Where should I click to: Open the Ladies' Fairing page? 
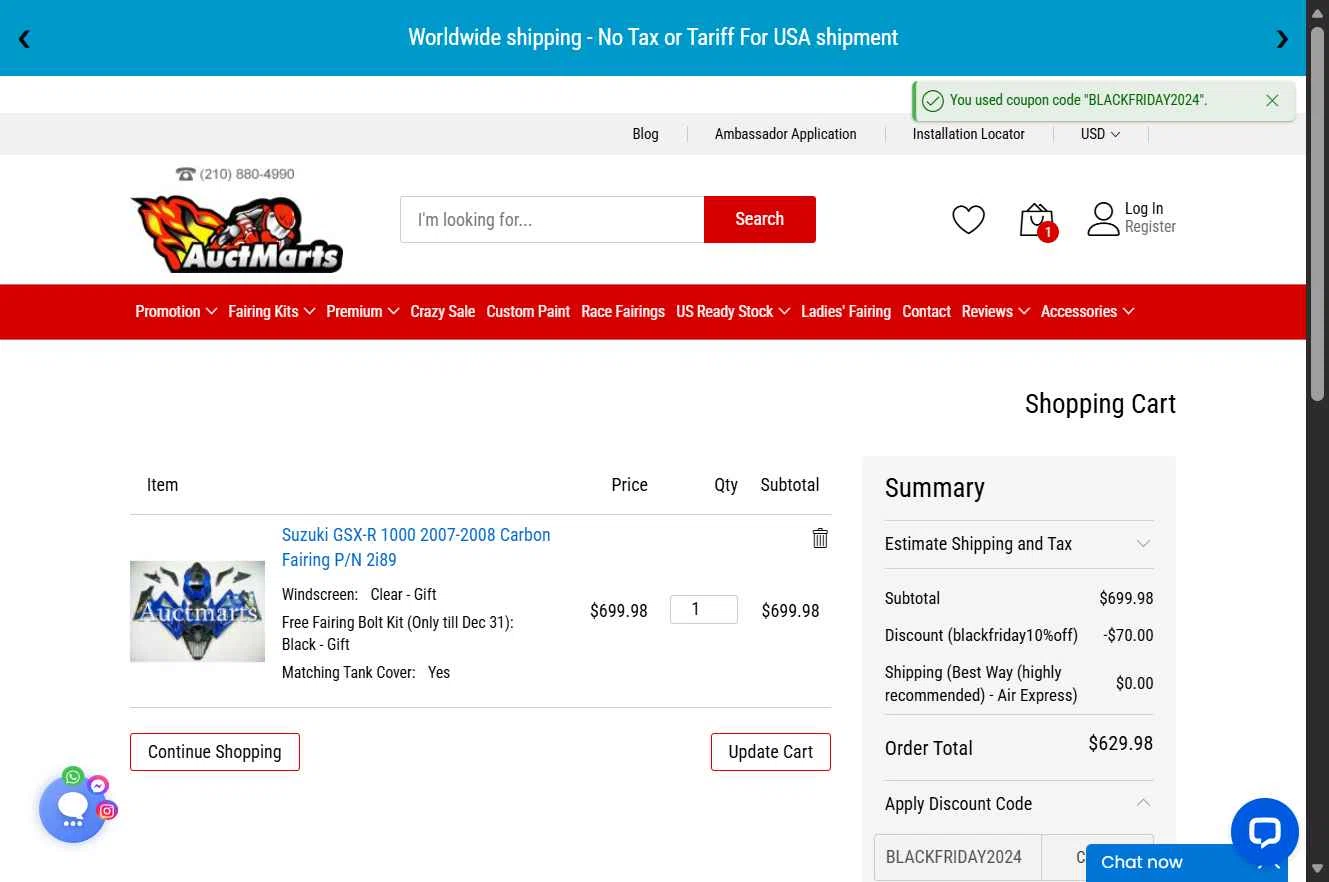846,312
